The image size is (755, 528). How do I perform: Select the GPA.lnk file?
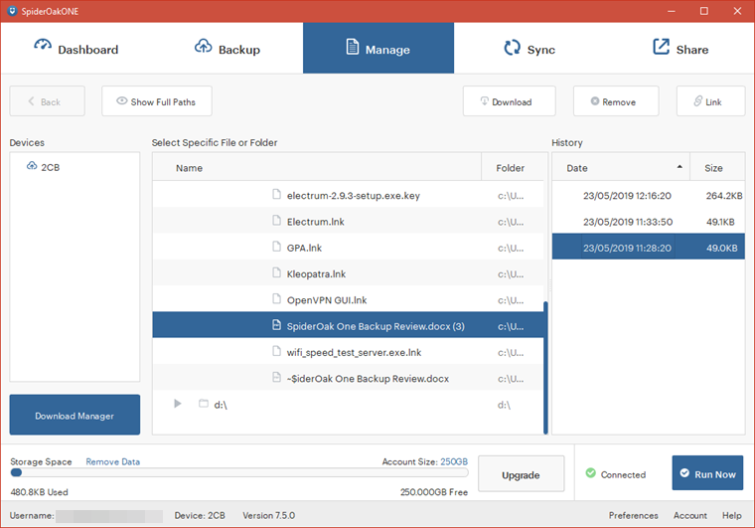click(348, 247)
